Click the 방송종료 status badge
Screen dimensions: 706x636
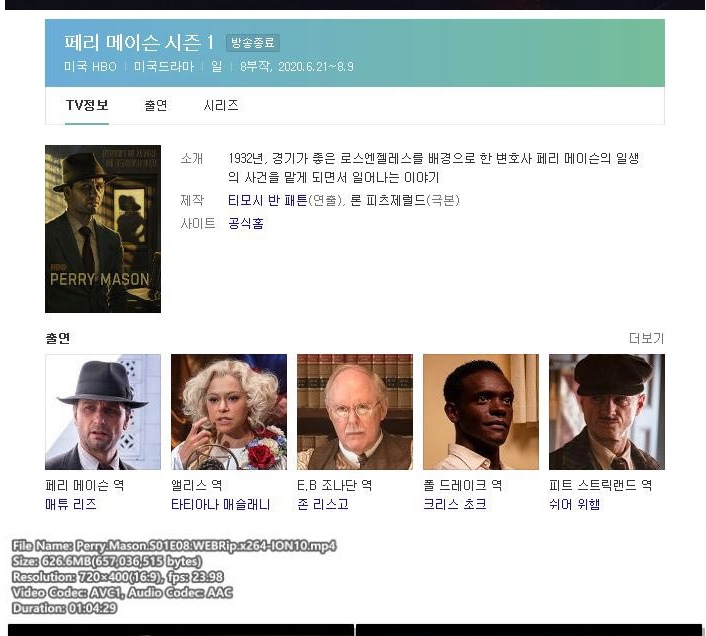coord(253,43)
